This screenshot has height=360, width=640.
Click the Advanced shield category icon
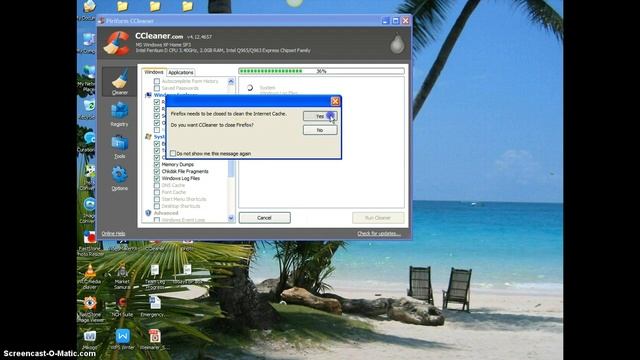coord(148,213)
